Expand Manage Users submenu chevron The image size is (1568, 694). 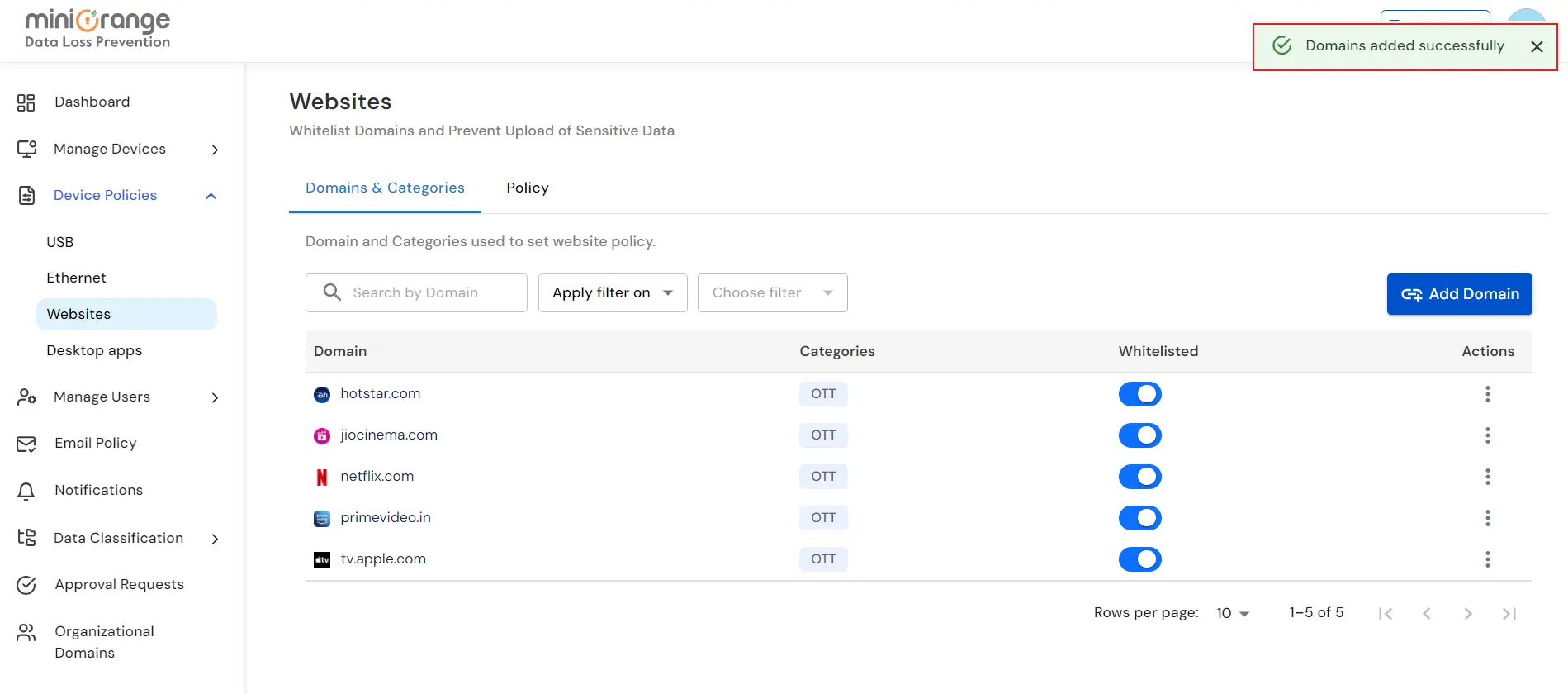tap(215, 397)
